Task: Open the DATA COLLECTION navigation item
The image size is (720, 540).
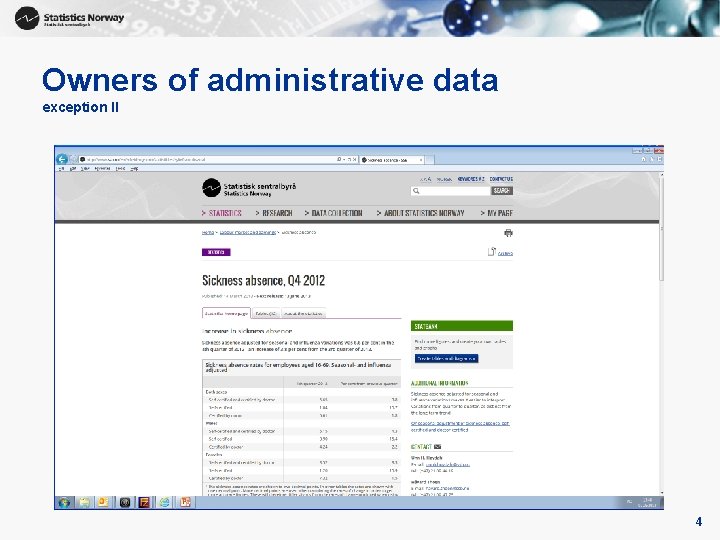Action: (333, 213)
